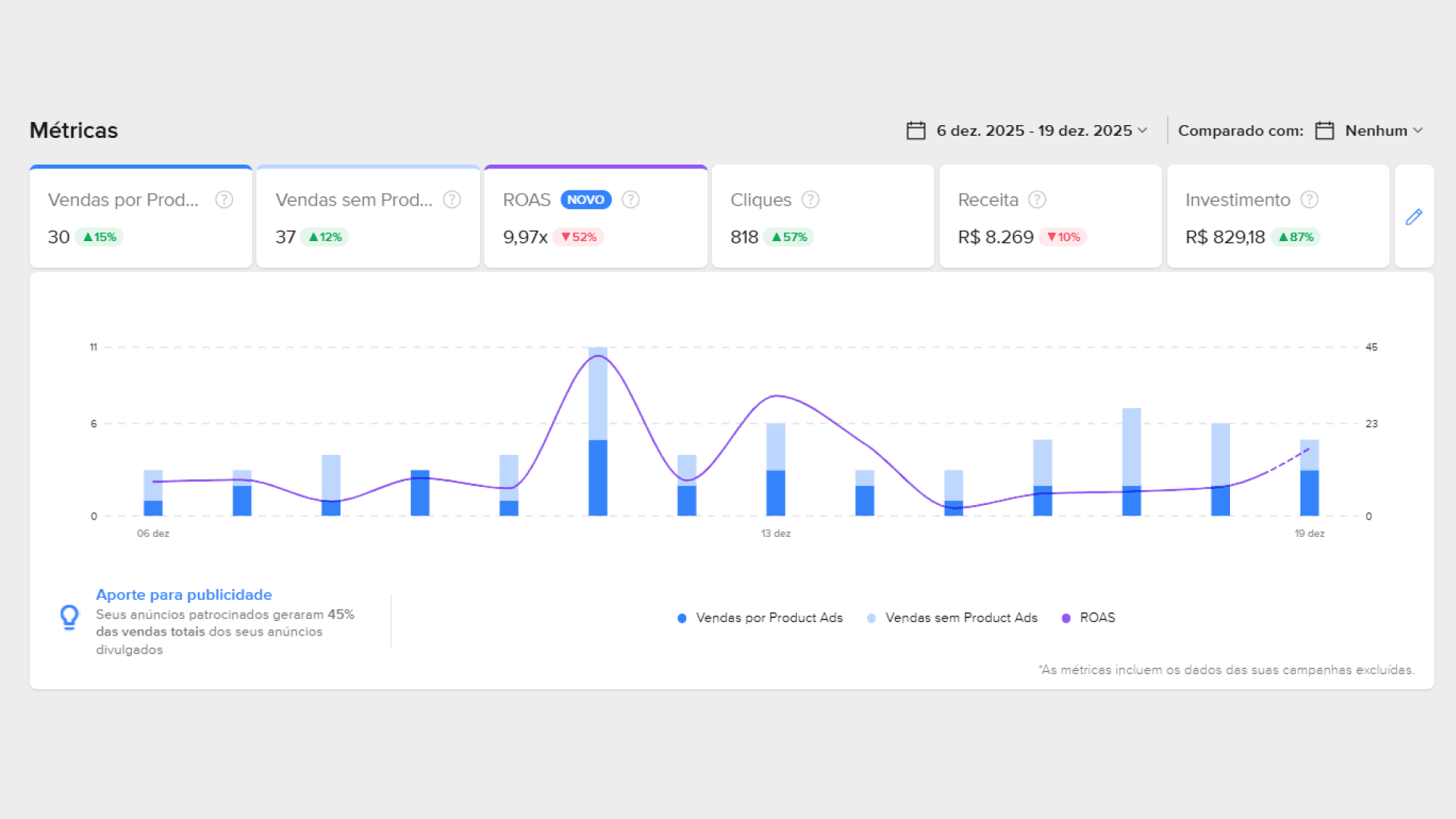Click the lightbulb icon beside Aporte para publicidade
Screen dimensions: 1456x819
click(70, 617)
